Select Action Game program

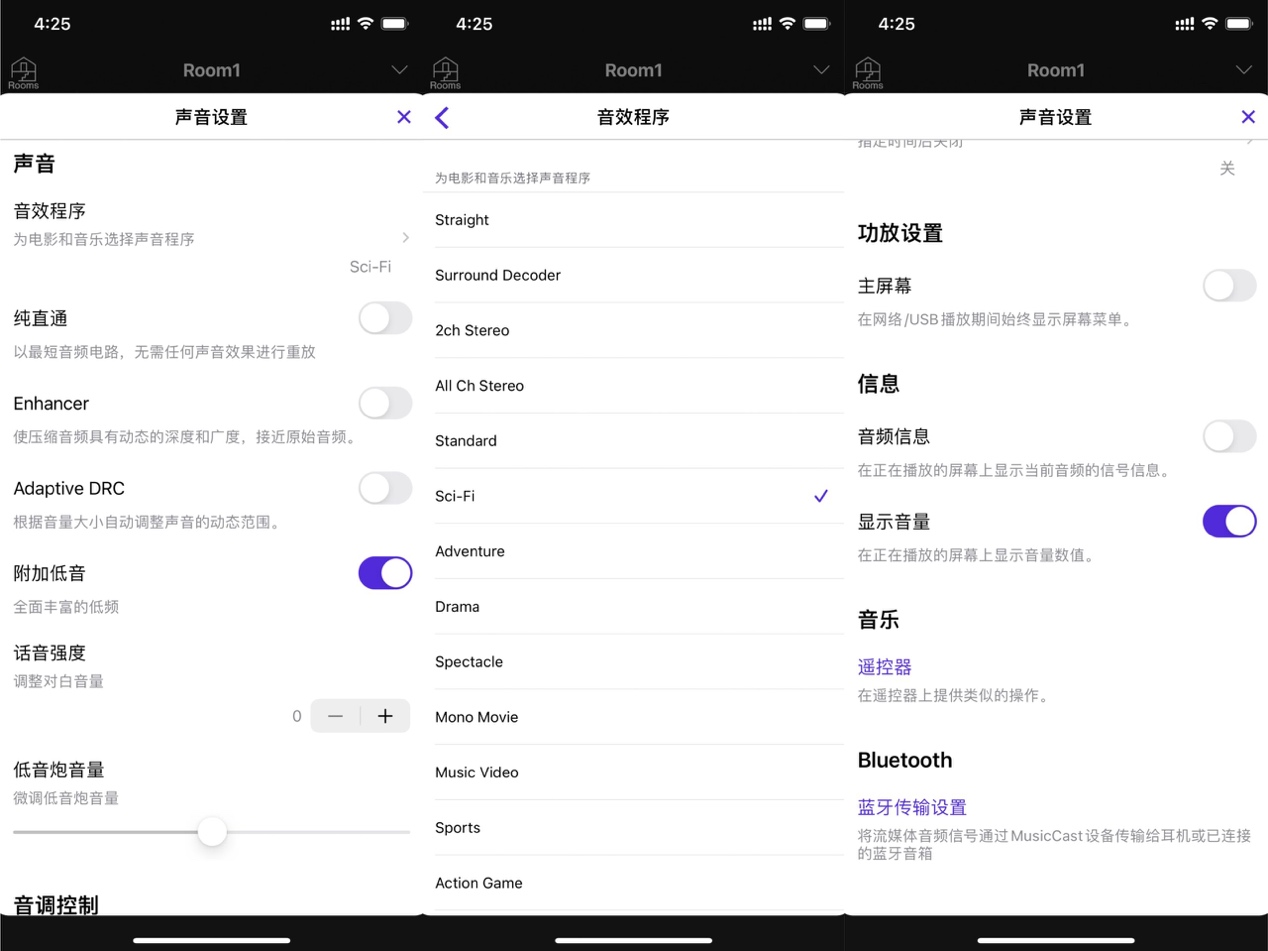pyautogui.click(x=633, y=883)
